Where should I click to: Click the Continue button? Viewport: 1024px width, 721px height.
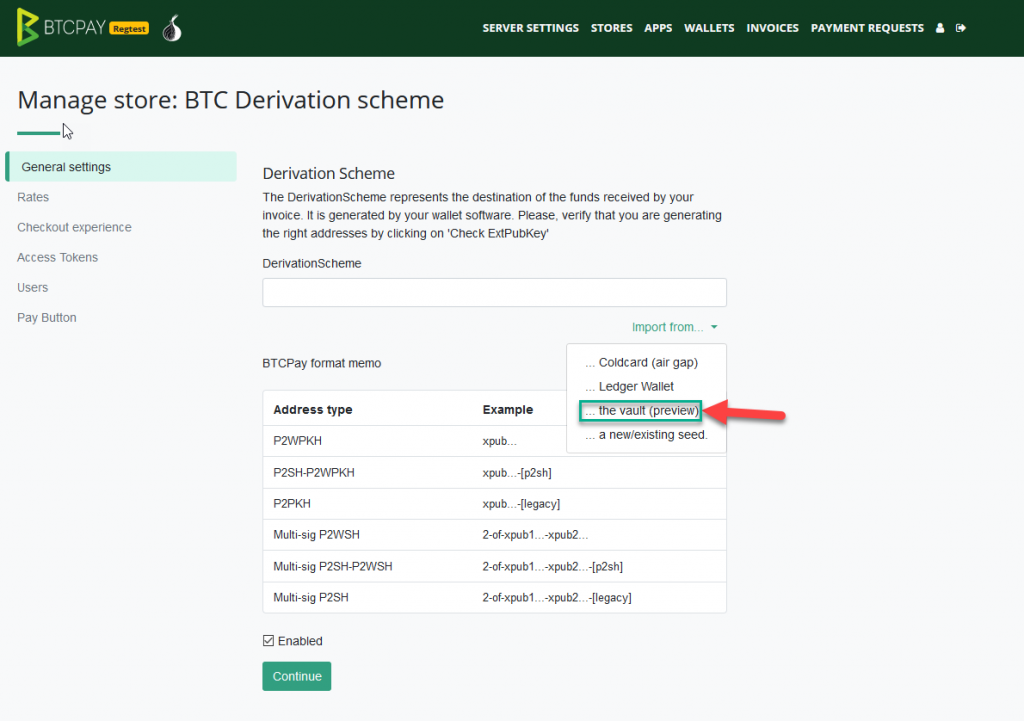[x=296, y=676]
